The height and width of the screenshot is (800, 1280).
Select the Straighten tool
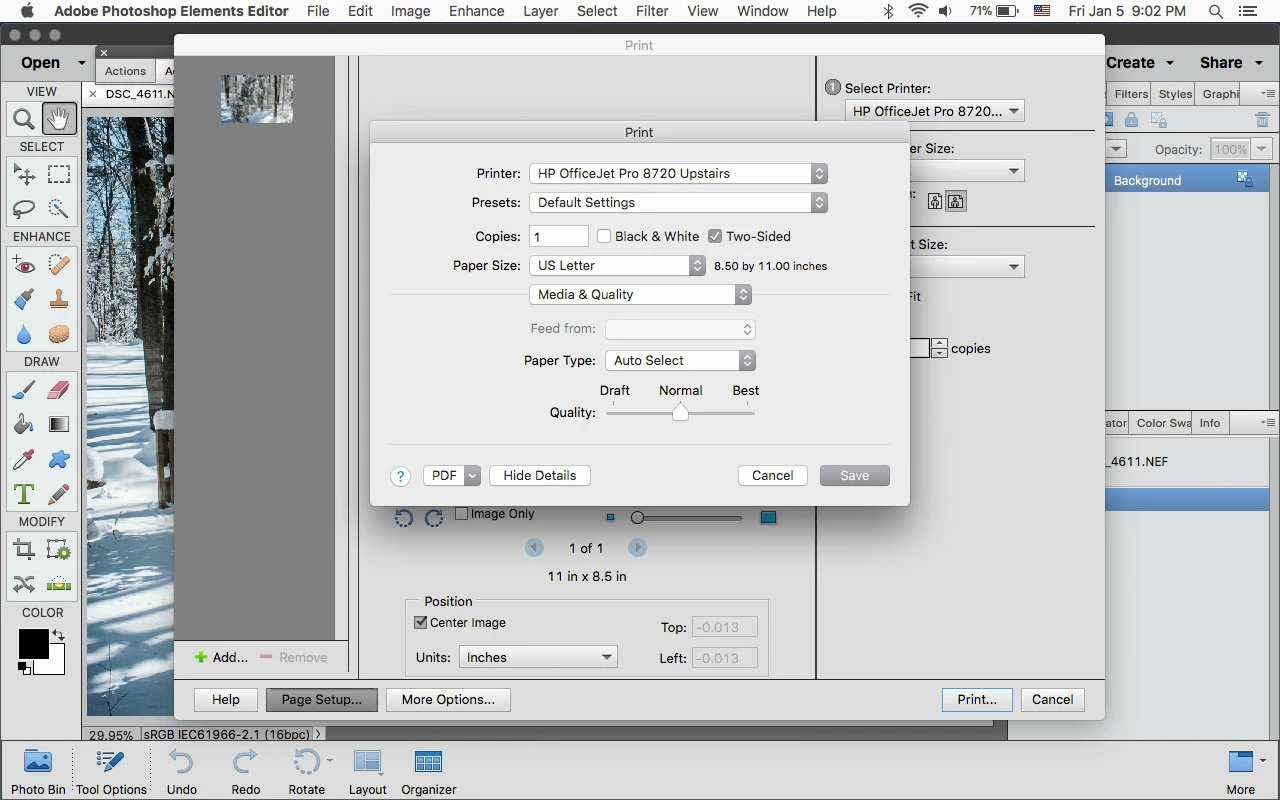59,584
